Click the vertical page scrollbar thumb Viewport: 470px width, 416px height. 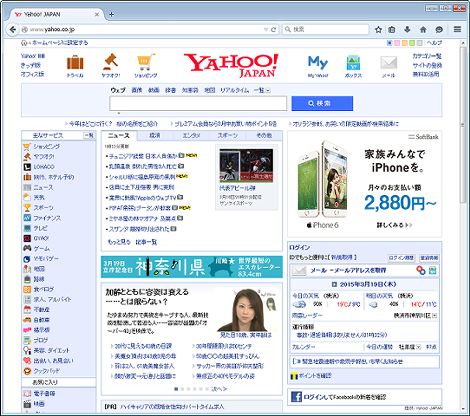pos(463,125)
